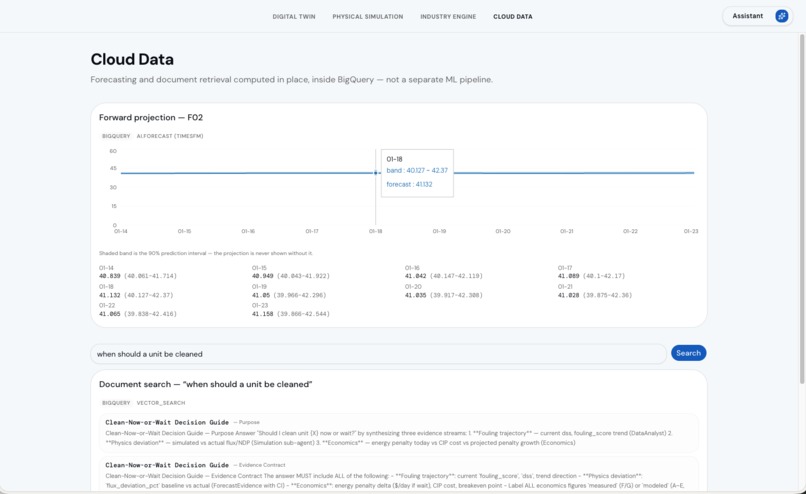Viewport: 806px width, 494px height.
Task: Click the 01-15 x-axis label
Action: tap(184, 231)
